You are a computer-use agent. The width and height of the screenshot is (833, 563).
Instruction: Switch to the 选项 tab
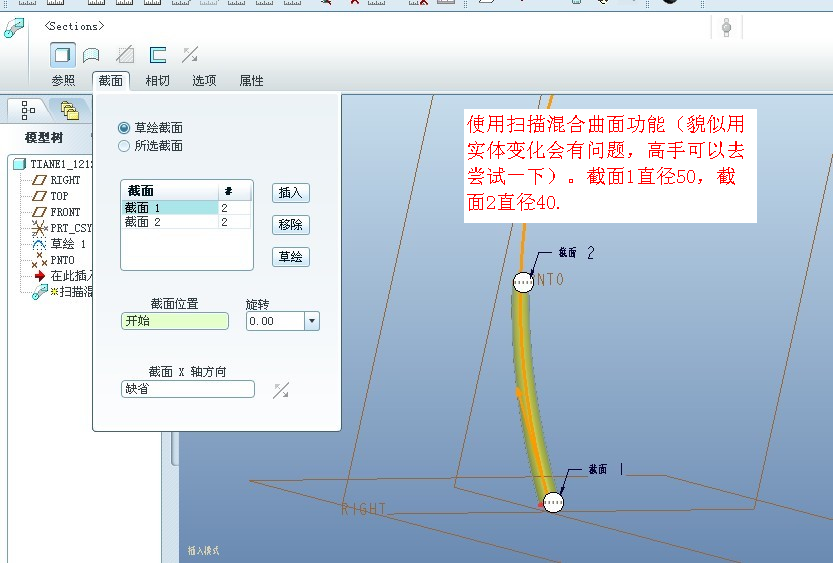click(x=204, y=81)
